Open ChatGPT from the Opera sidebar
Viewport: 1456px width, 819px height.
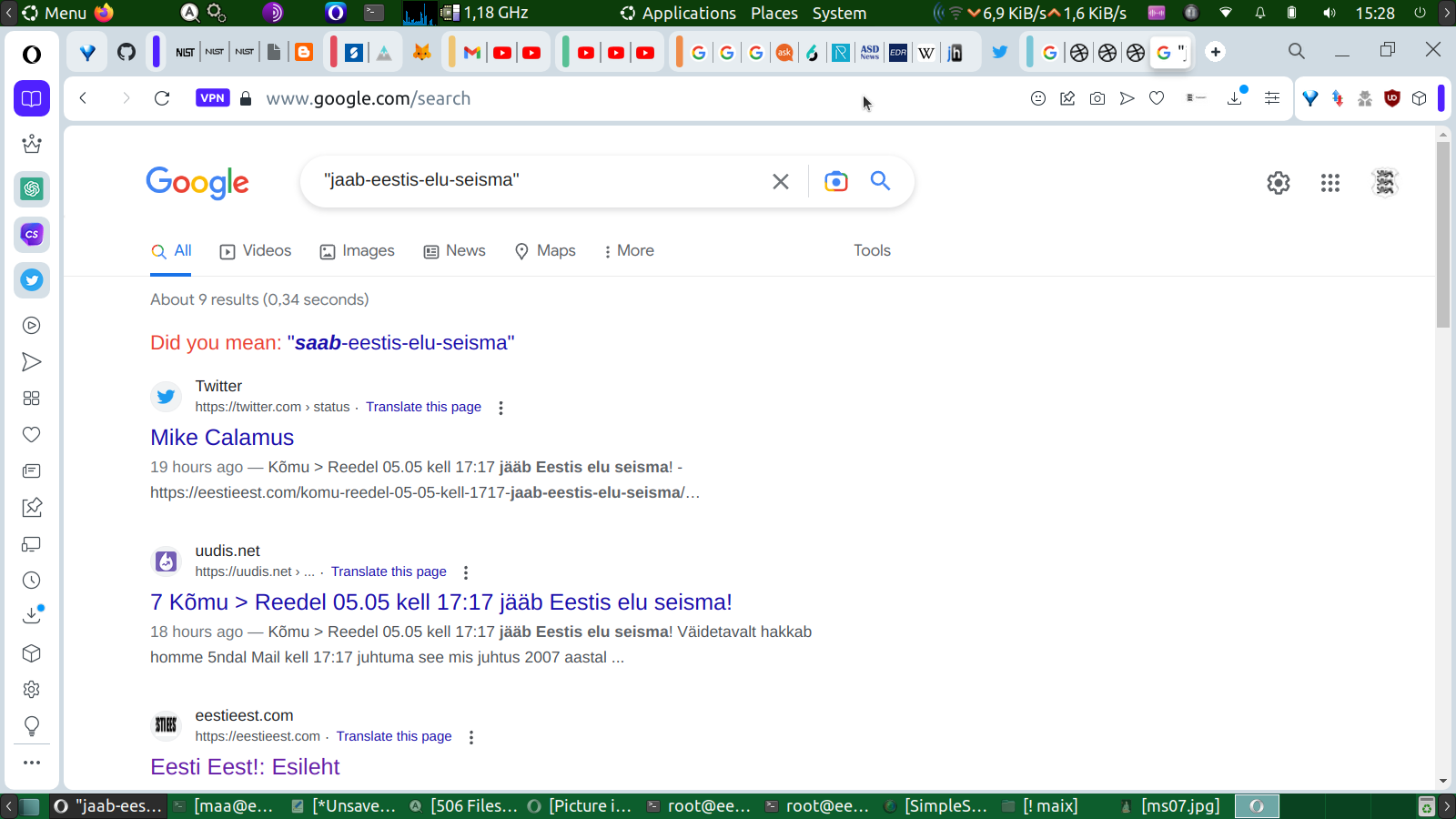click(32, 189)
